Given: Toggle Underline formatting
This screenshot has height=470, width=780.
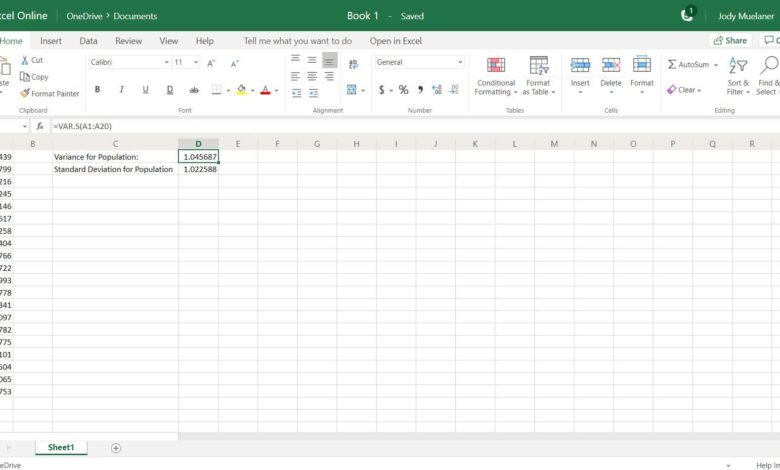Looking at the screenshot, I should click(x=145, y=90).
